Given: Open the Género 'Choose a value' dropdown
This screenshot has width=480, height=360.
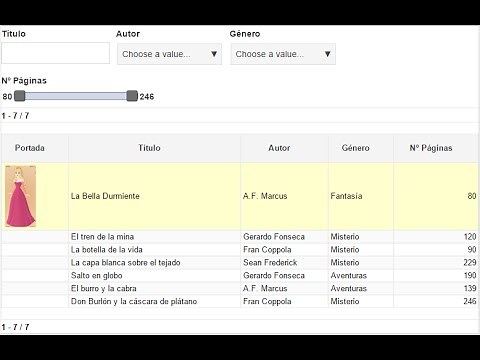Looking at the screenshot, I should 283,54.
